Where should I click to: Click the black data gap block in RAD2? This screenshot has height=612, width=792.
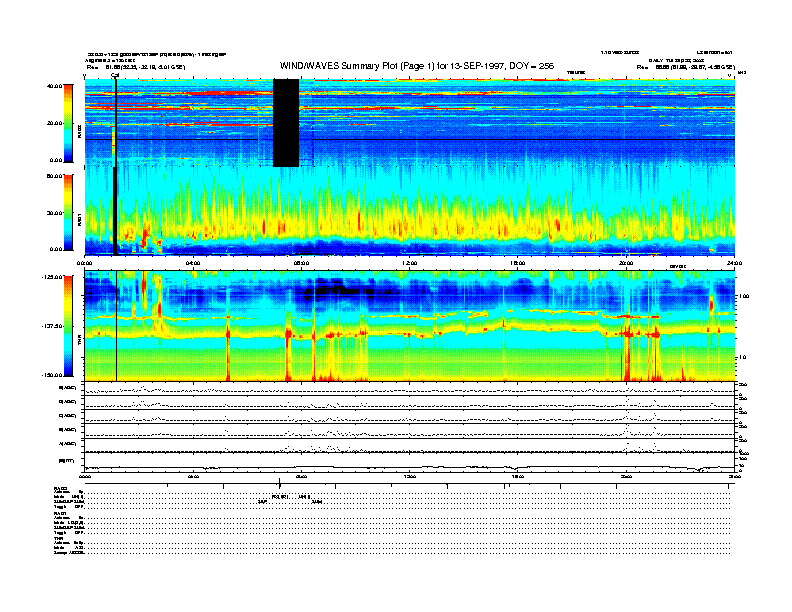point(286,123)
